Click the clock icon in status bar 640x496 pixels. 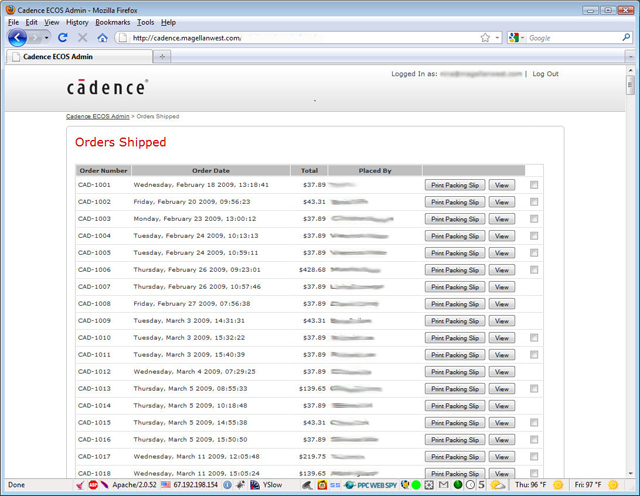pos(470,485)
